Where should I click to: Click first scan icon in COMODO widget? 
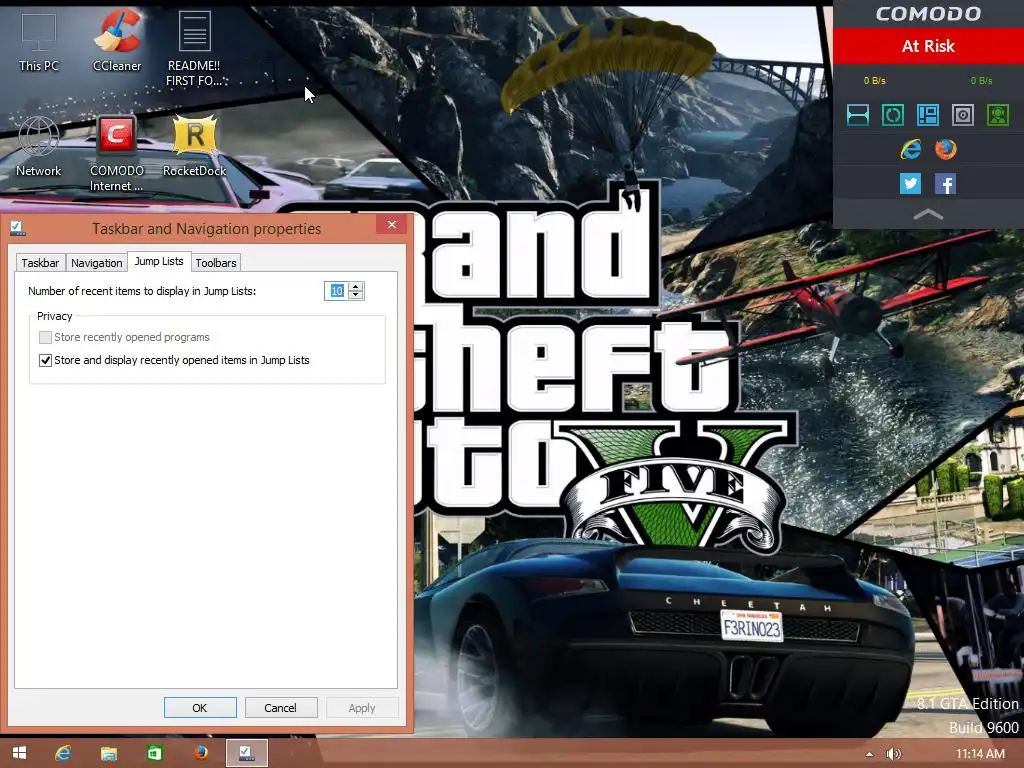[x=857, y=115]
